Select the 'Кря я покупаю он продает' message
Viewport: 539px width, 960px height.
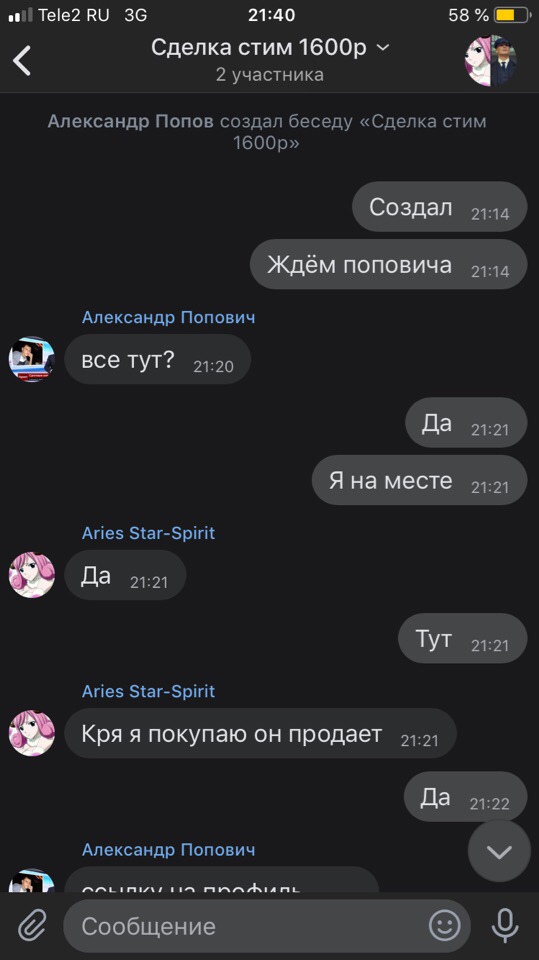click(x=260, y=733)
